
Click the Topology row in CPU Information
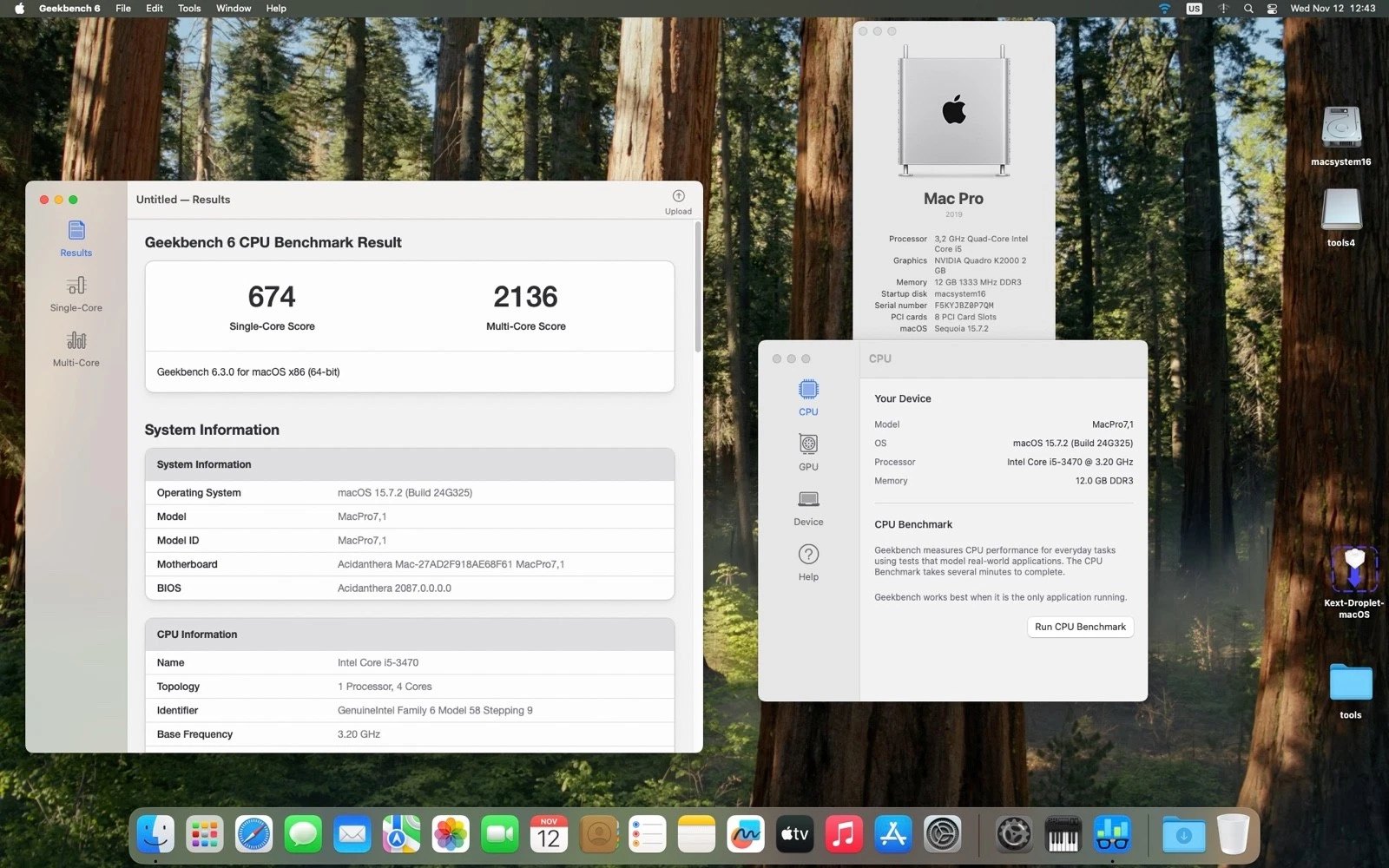pos(410,687)
